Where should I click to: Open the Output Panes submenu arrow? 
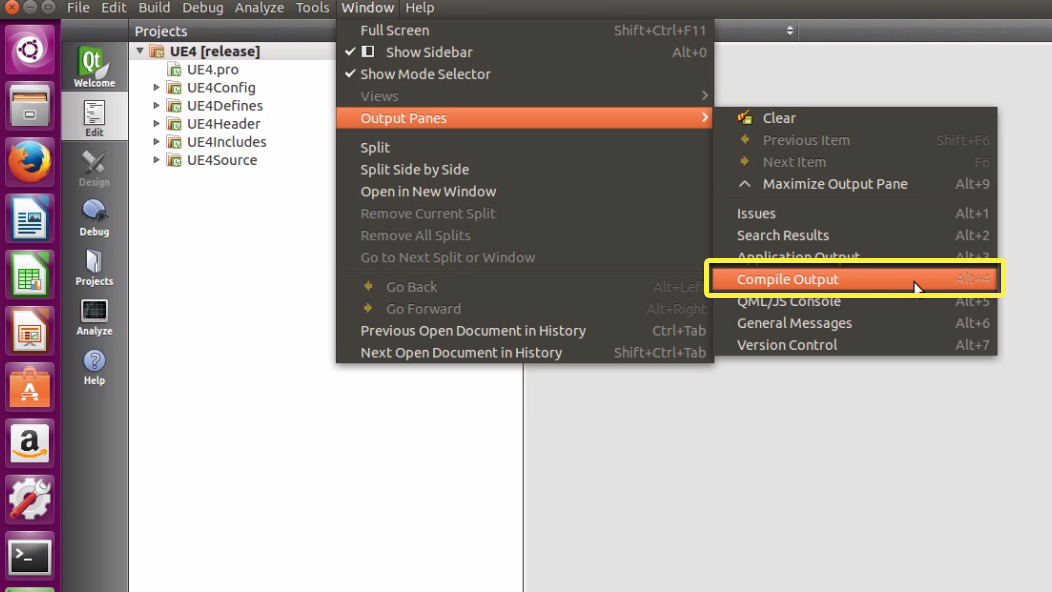click(x=704, y=117)
